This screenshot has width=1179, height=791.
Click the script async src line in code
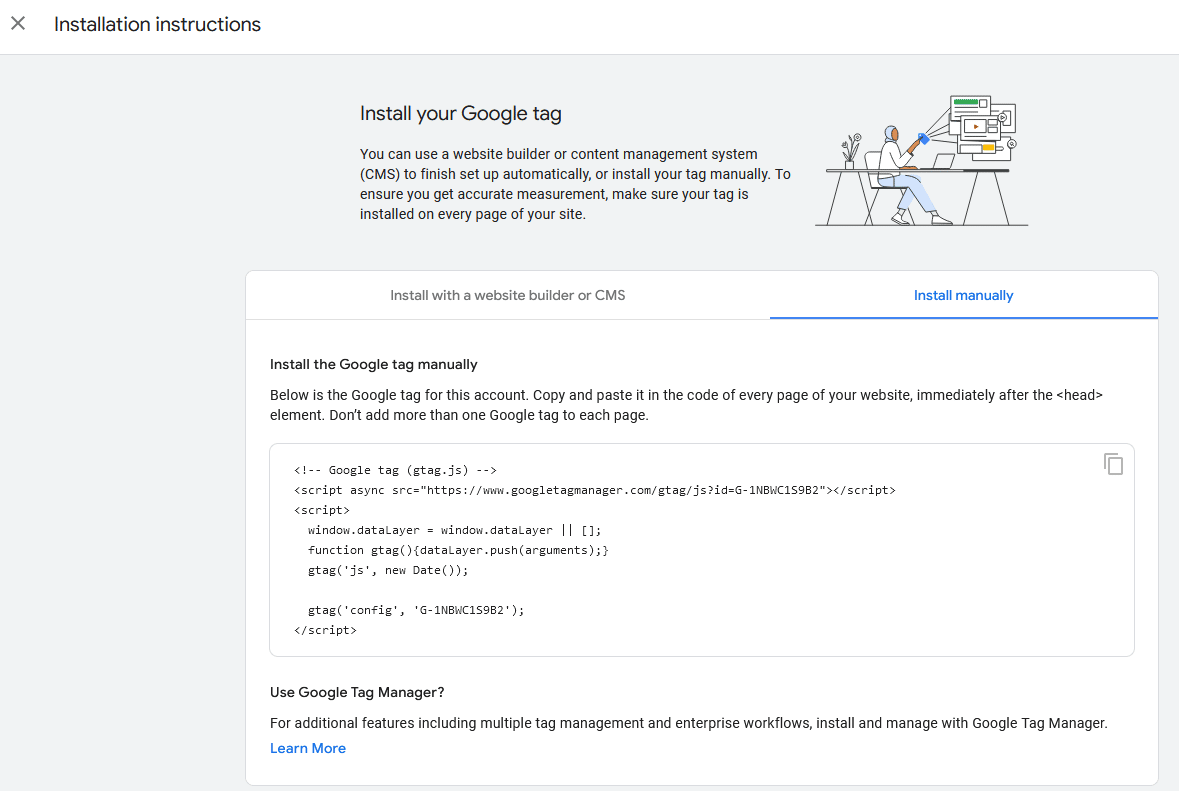[x=594, y=490]
